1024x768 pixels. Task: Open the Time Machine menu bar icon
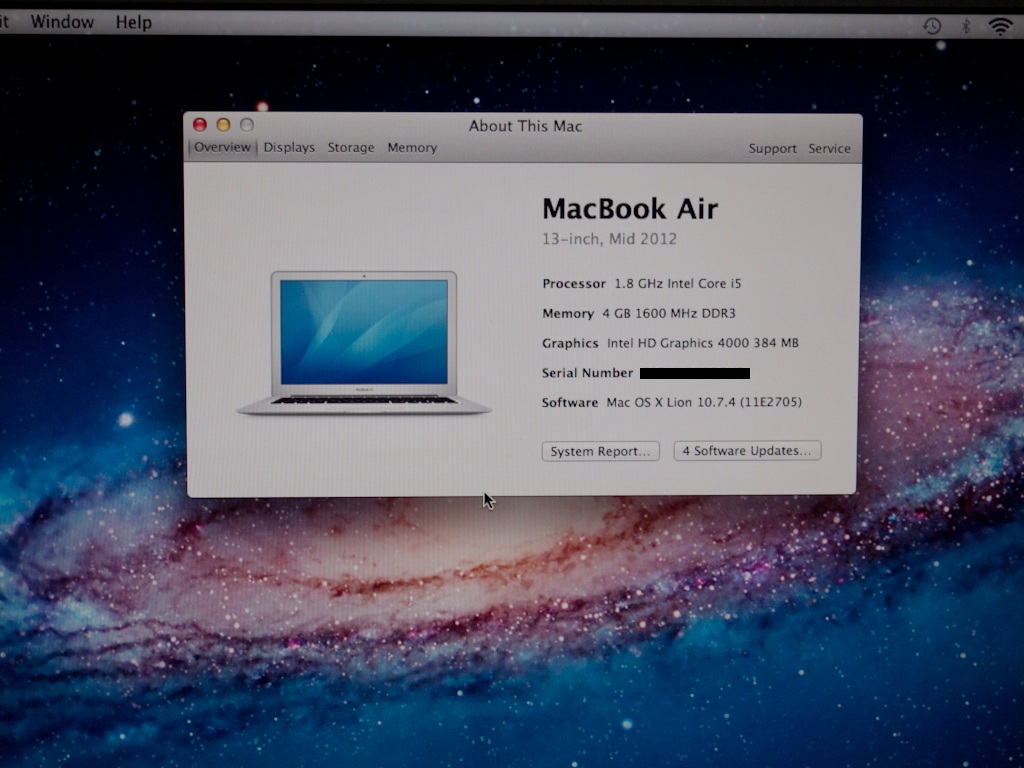tap(932, 26)
